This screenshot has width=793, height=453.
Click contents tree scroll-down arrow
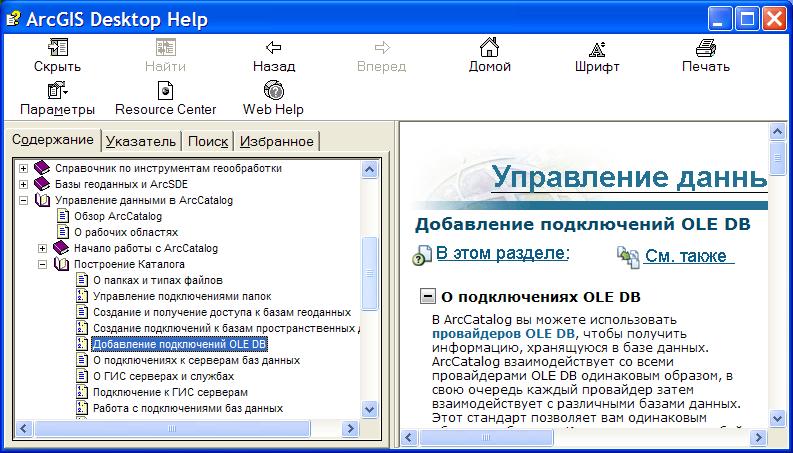tap(370, 409)
